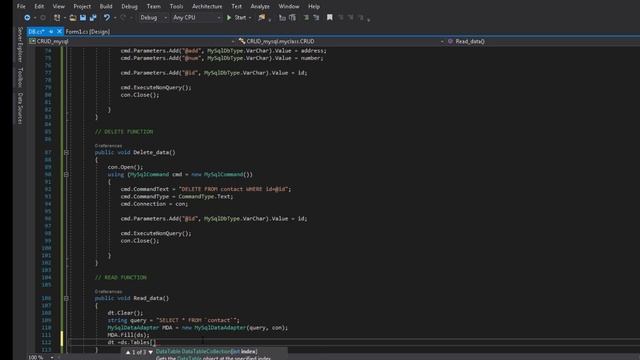640x360 pixels.
Task: Click the // DELETE FUNCTION comment
Action: click(x=124, y=132)
